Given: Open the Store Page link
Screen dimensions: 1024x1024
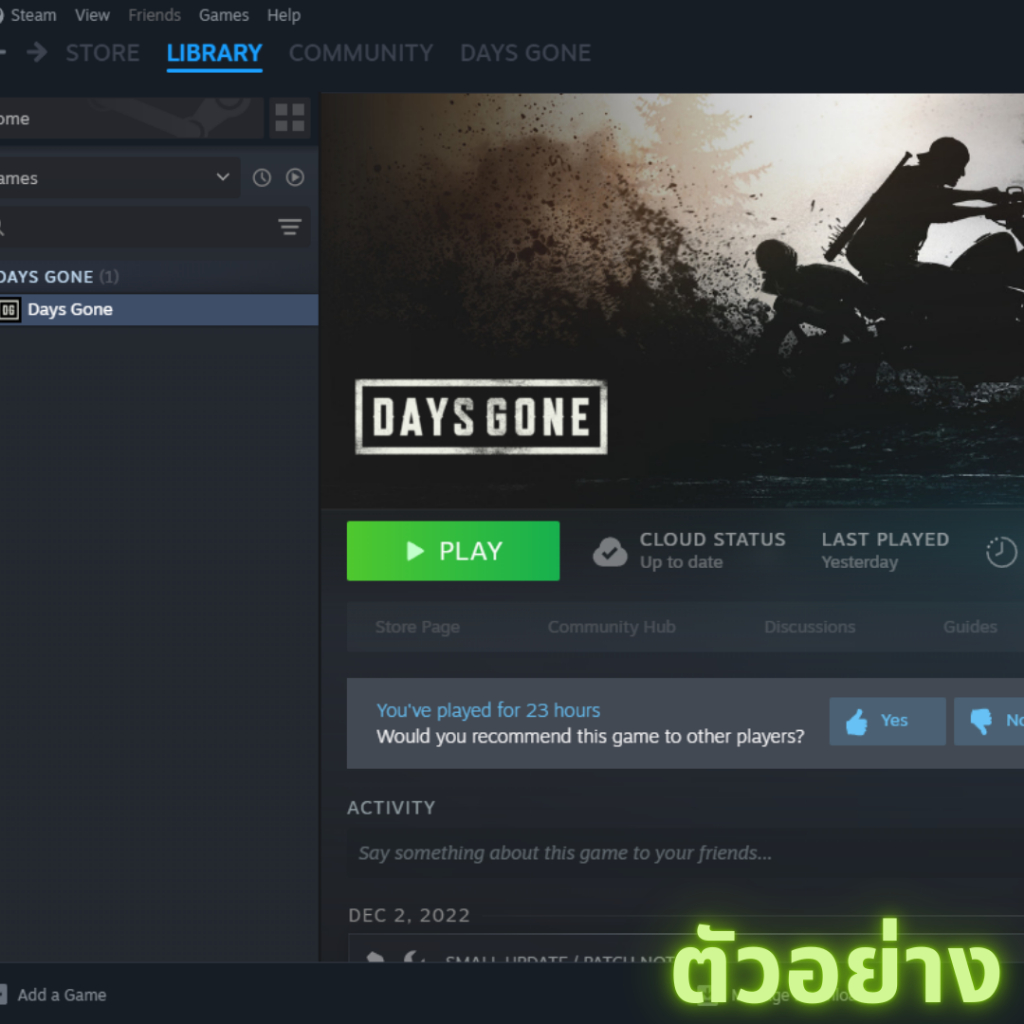Looking at the screenshot, I should pyautogui.click(x=417, y=627).
